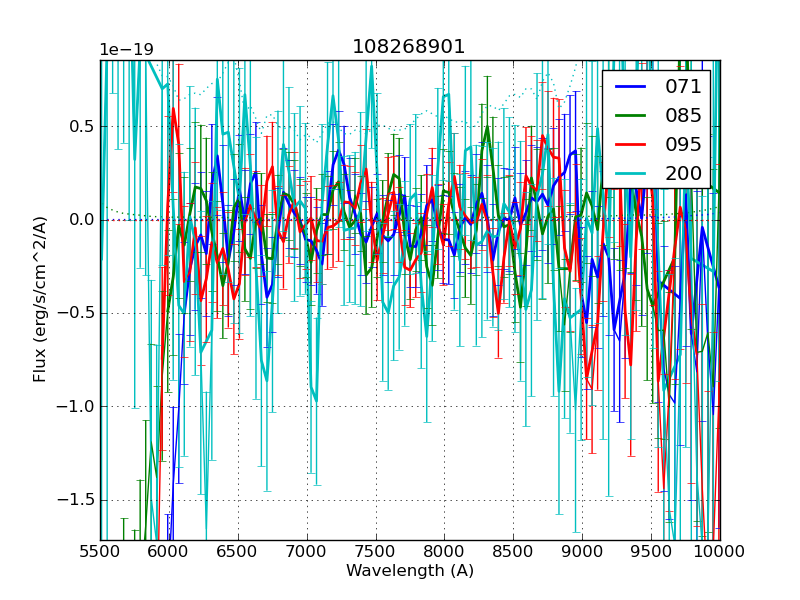Click the green line swatch for 085

click(x=632, y=115)
